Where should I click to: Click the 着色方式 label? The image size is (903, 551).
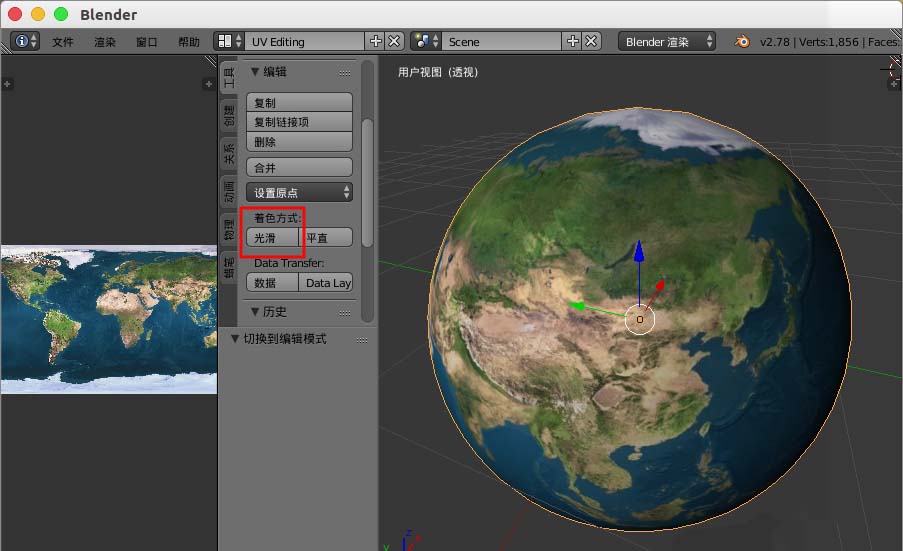coord(277,218)
